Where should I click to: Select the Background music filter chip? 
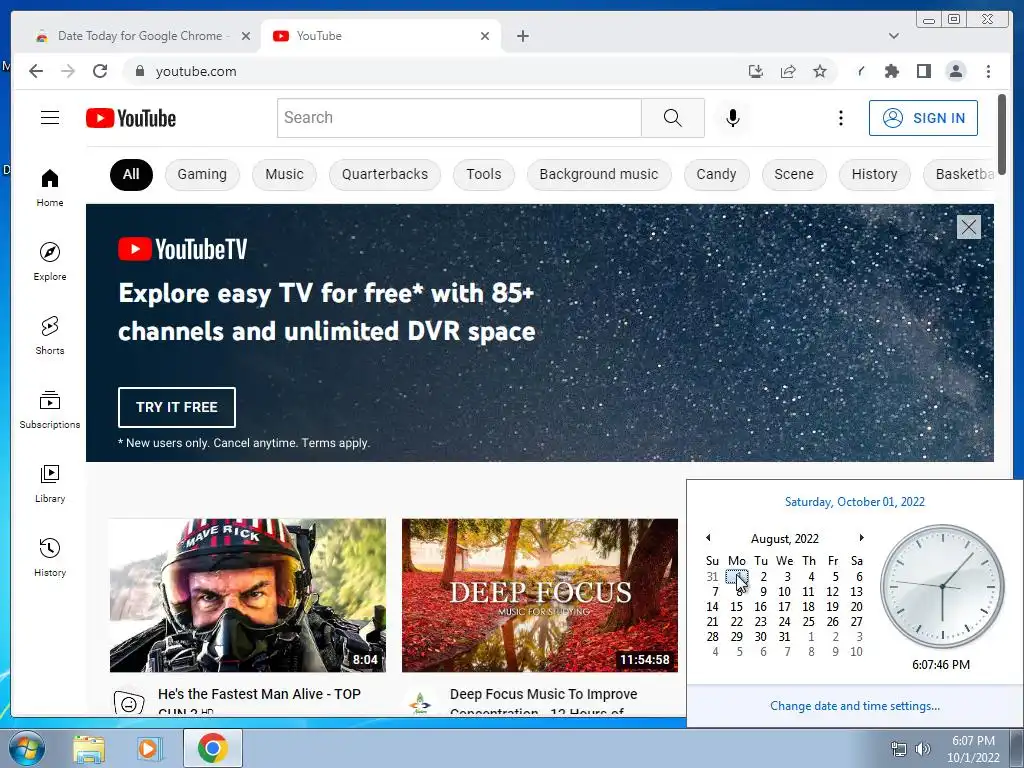599,174
